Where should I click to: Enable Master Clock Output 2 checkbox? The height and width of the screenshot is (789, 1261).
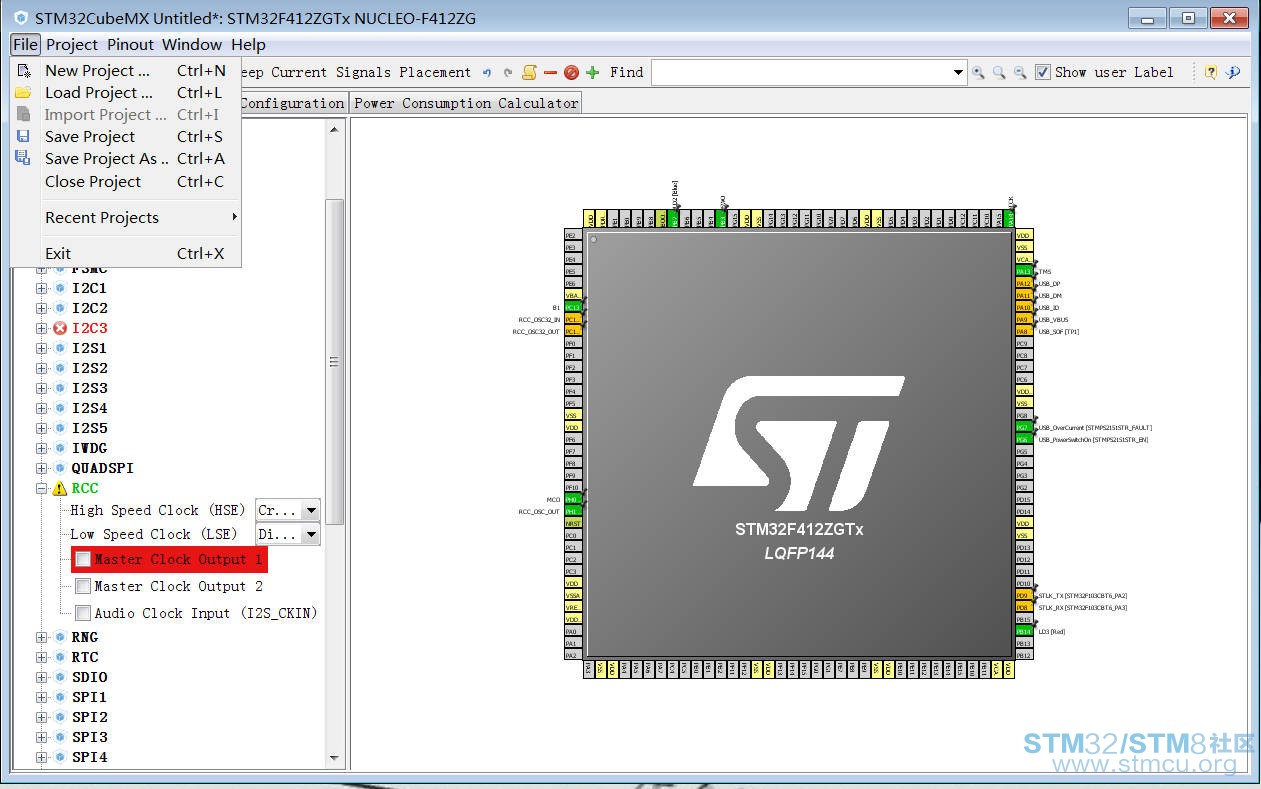pyautogui.click(x=83, y=586)
